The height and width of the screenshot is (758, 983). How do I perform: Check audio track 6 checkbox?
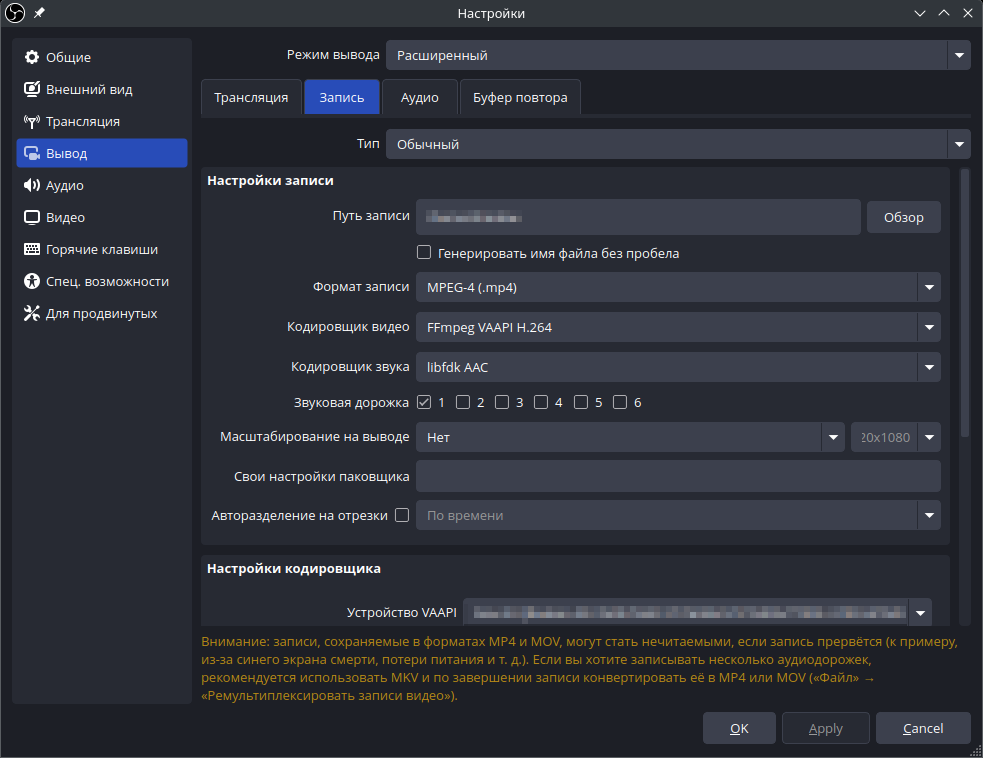point(620,402)
